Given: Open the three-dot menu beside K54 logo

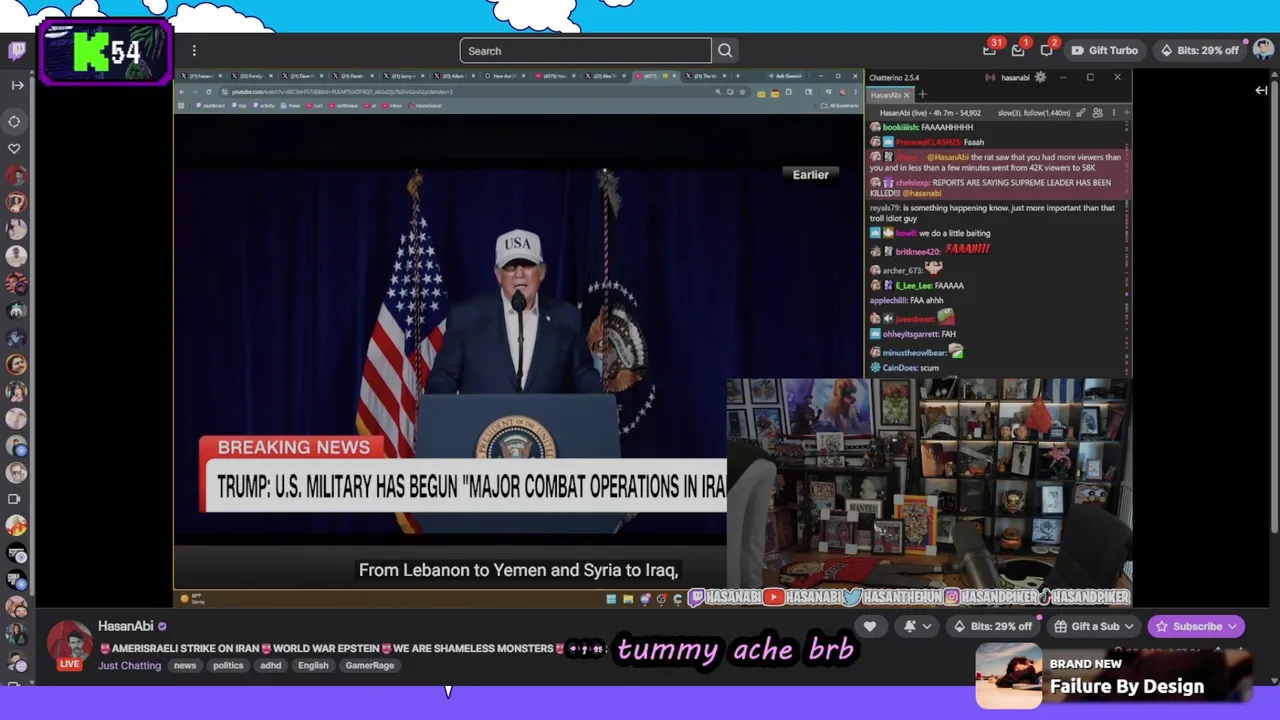Looking at the screenshot, I should pyautogui.click(x=194, y=51).
